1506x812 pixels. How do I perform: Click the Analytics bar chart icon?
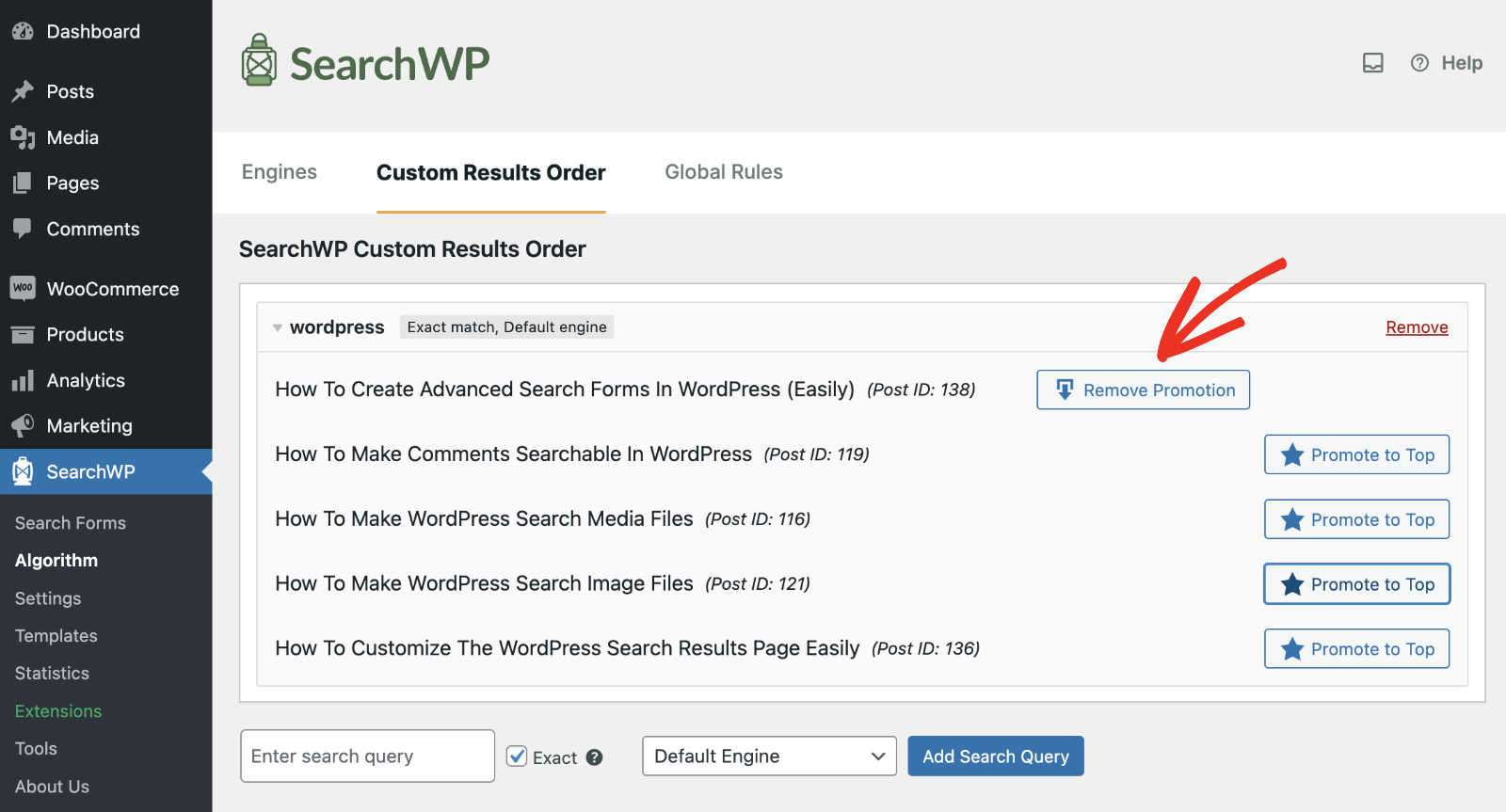click(x=23, y=380)
